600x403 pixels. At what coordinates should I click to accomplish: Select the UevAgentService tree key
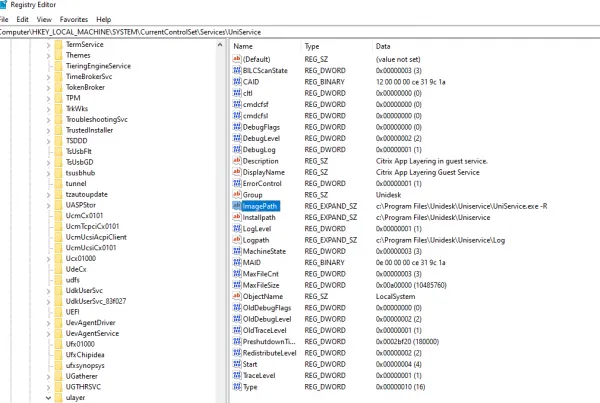pyautogui.click(x=92, y=333)
